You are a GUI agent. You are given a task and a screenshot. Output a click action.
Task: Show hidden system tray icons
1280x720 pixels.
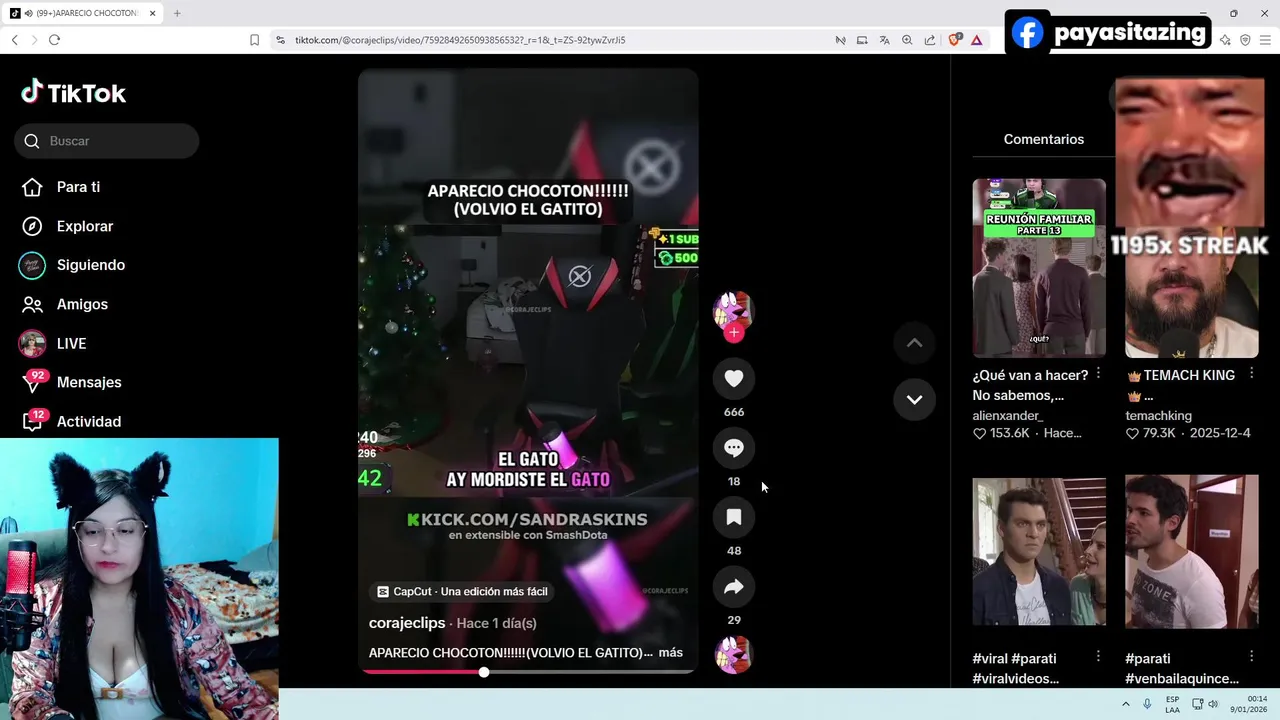click(x=1126, y=704)
